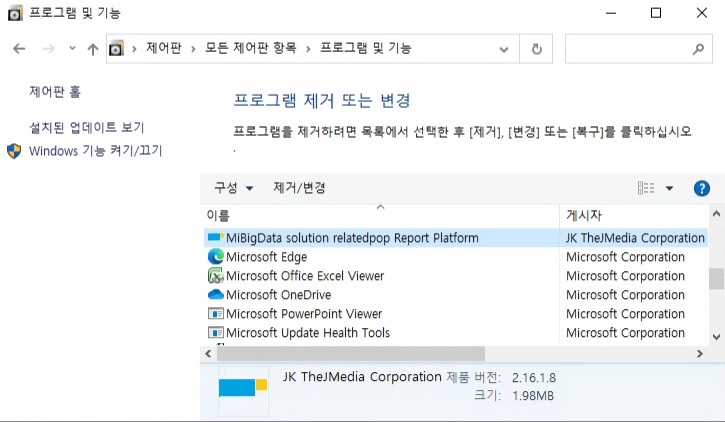
Task: Click the Control Panel icon in address bar
Action: click(117, 48)
